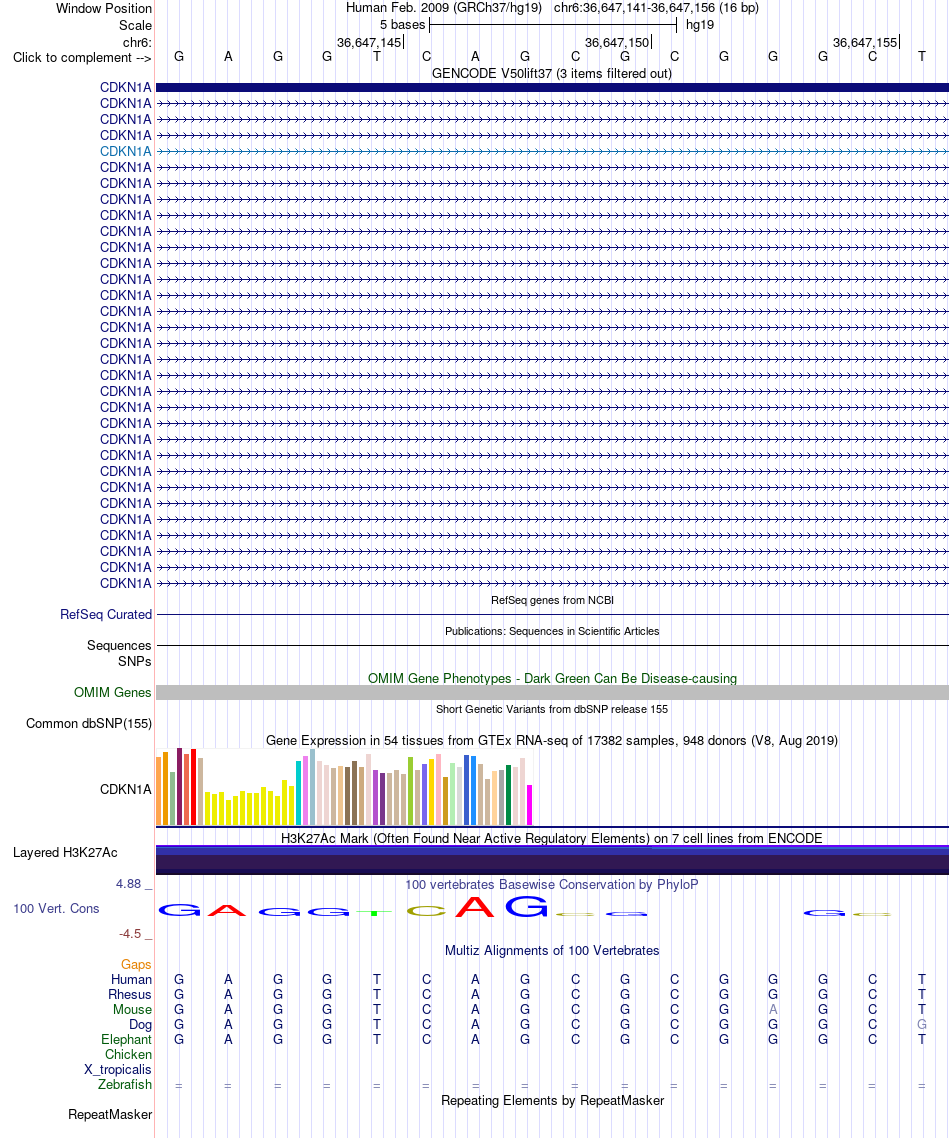Click the 'Mouse' alignment row label
The height and width of the screenshot is (1138, 950).
click(132, 1010)
